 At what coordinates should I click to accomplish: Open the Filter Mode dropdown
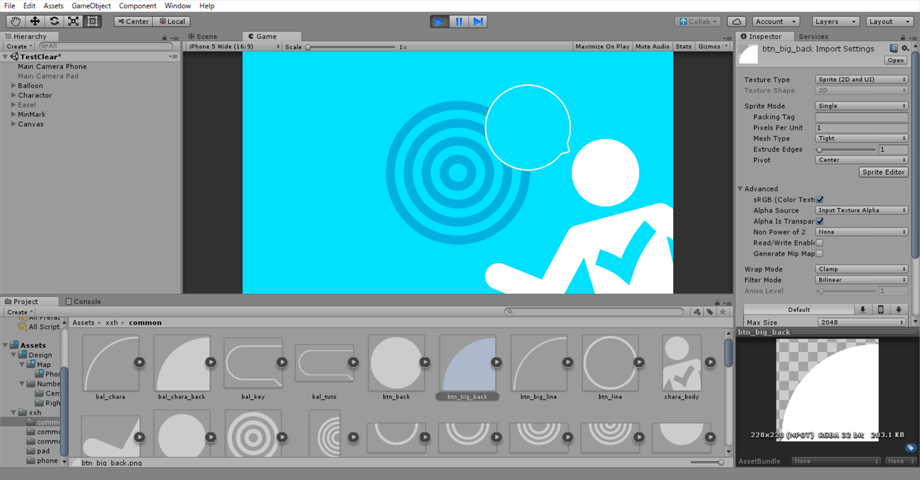[861, 280]
